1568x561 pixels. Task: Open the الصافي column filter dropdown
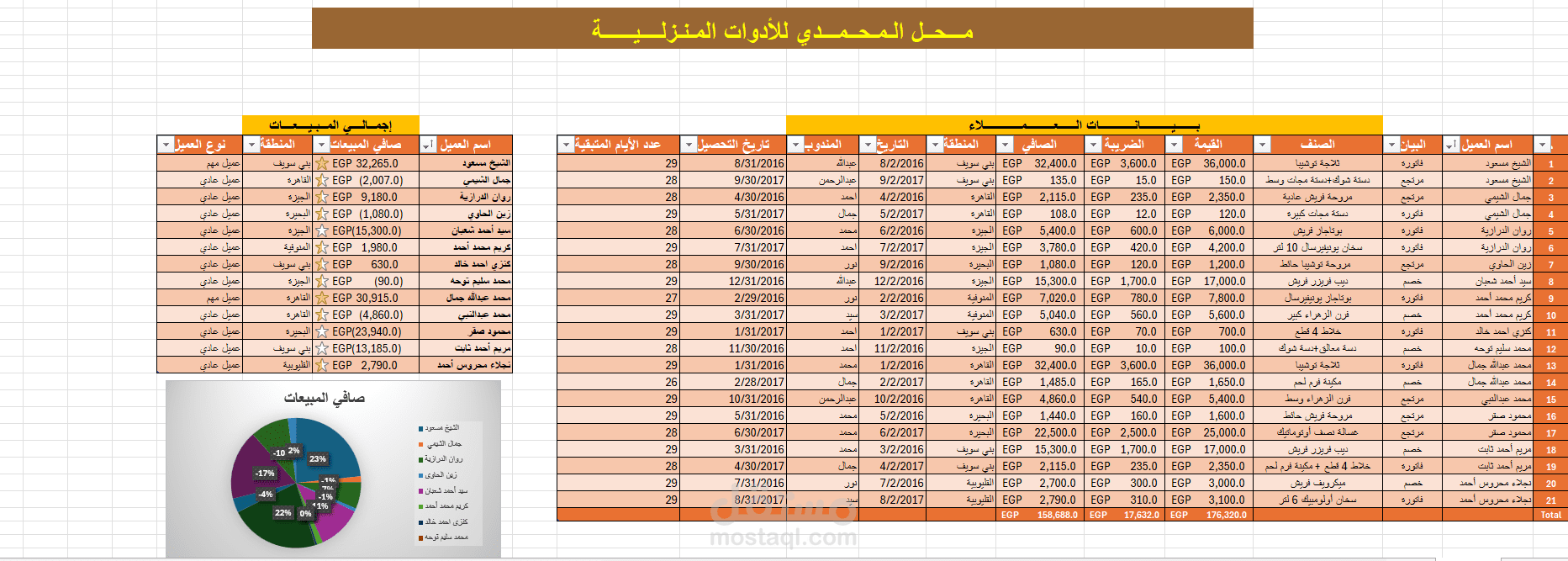(1006, 146)
